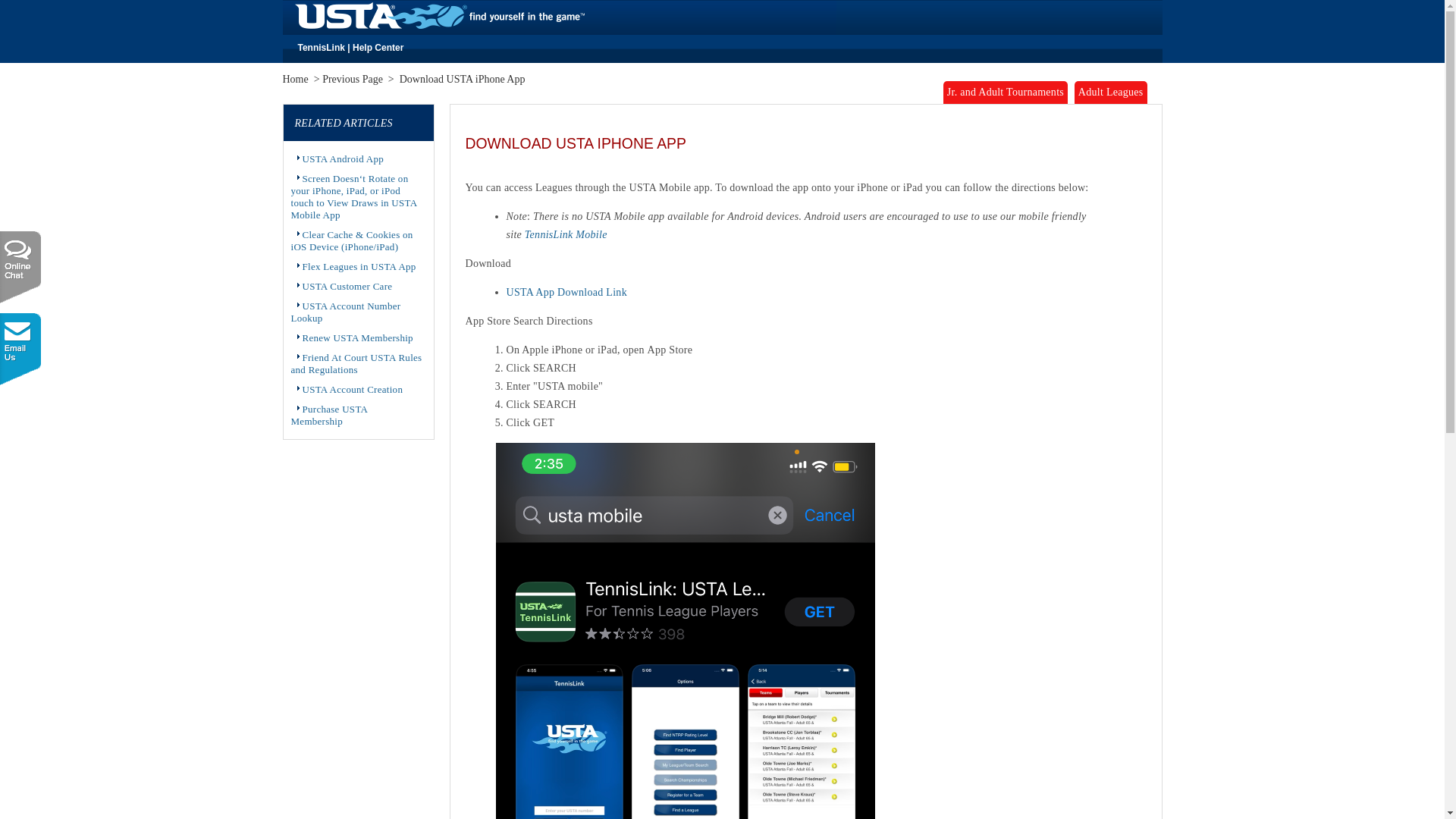Screen dimensions: 1456x819
Task: Click the App Store screenshot image
Action: (x=685, y=631)
